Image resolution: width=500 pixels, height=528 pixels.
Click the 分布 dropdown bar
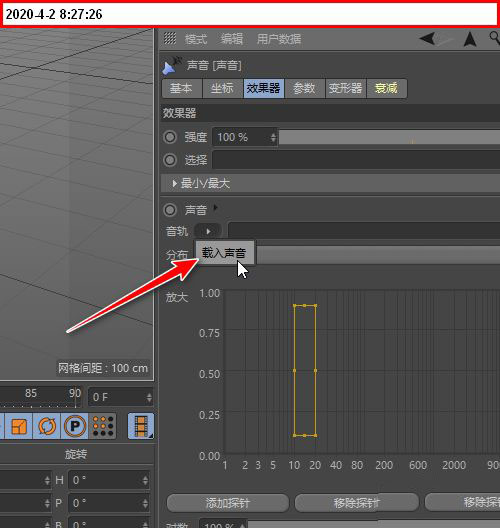coord(378,255)
